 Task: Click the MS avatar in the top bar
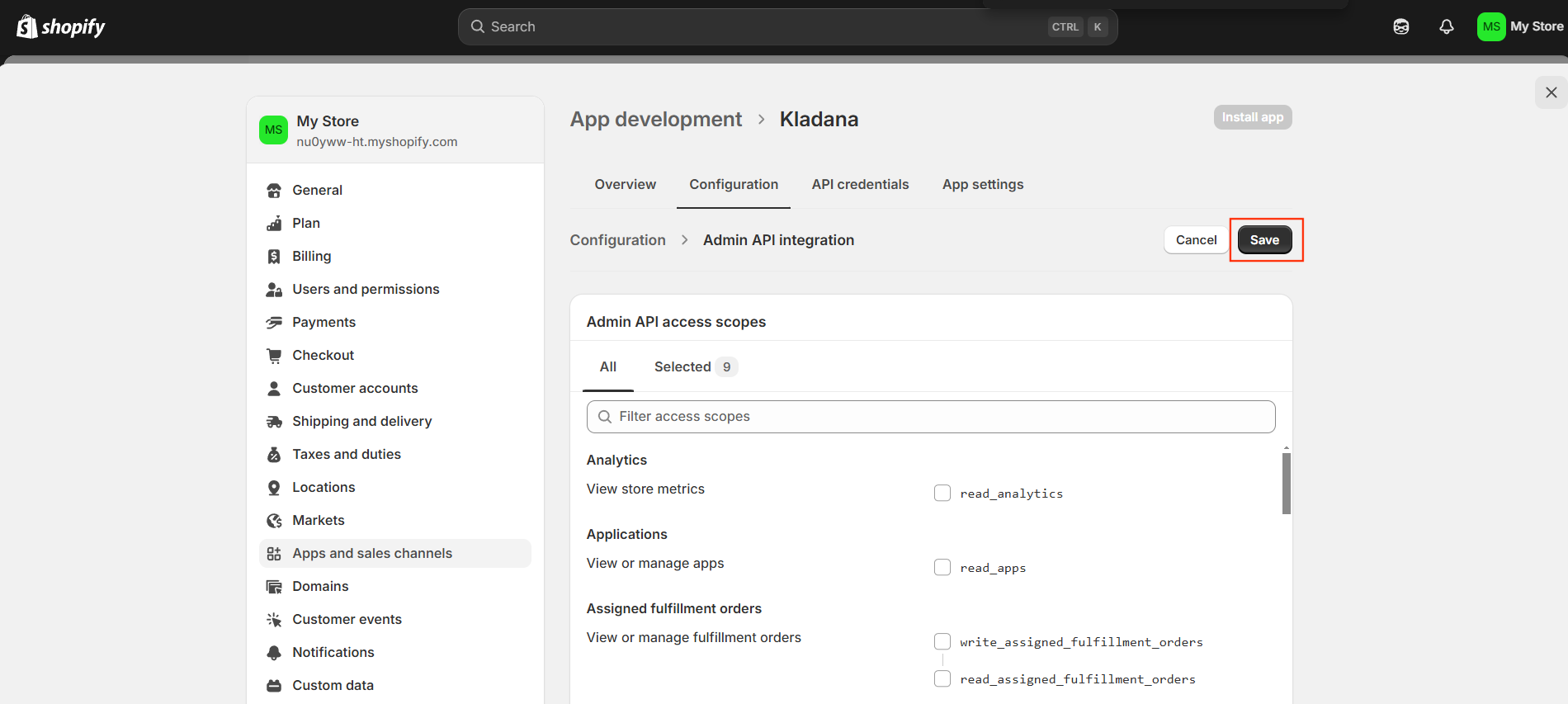(x=1491, y=26)
